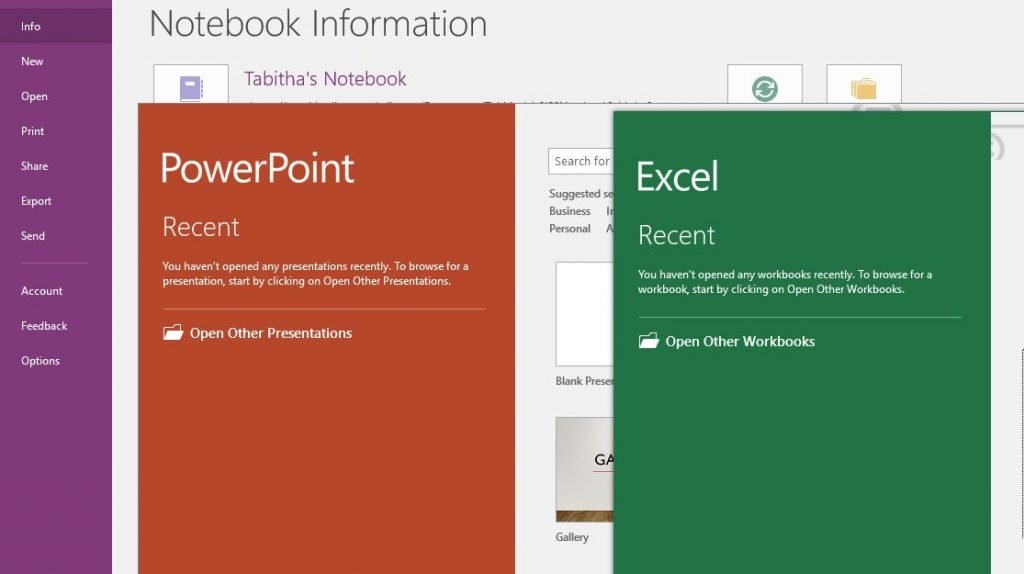This screenshot has width=1024, height=574.
Task: Select Info in the OneNote sidebar
Action: (31, 26)
